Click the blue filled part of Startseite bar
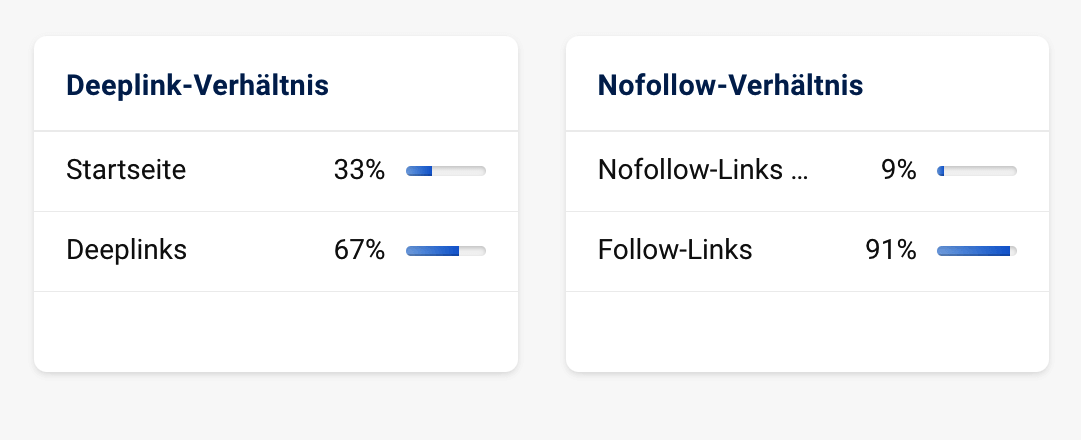The width and height of the screenshot is (1081, 440). tap(419, 171)
